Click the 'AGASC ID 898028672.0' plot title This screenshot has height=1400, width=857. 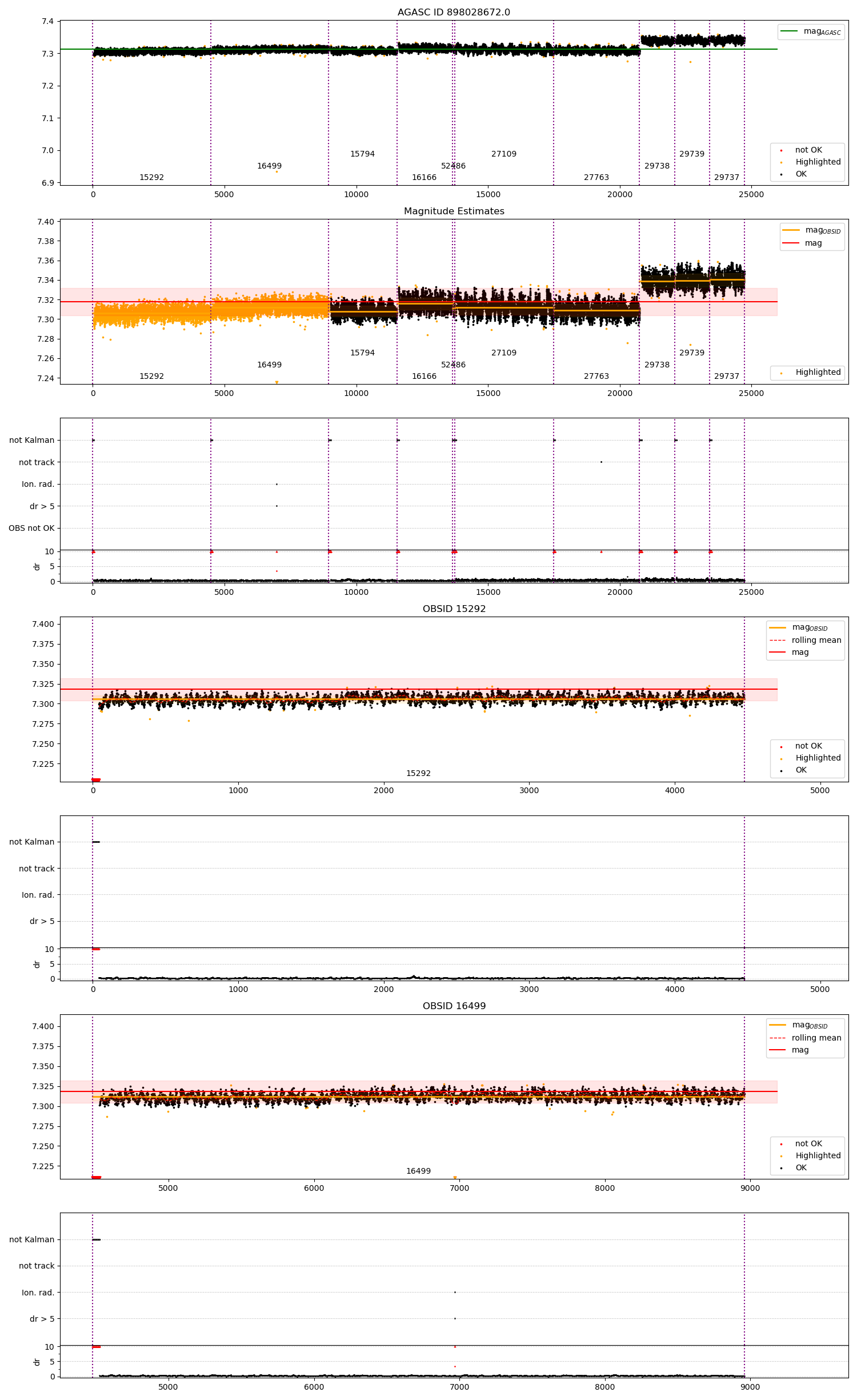[454, 12]
